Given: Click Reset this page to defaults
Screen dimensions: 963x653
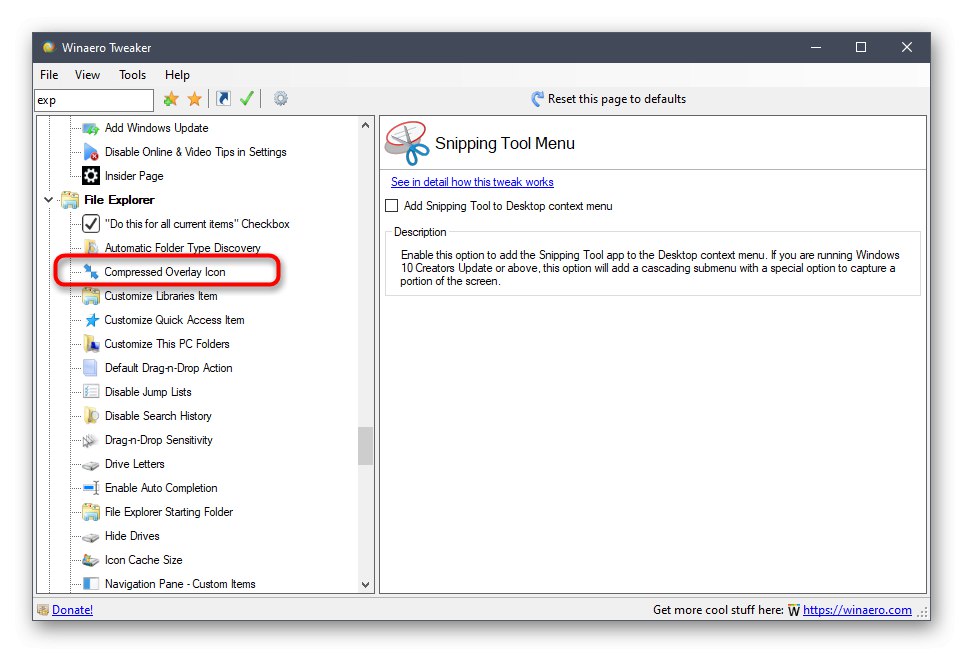Looking at the screenshot, I should pyautogui.click(x=609, y=99).
